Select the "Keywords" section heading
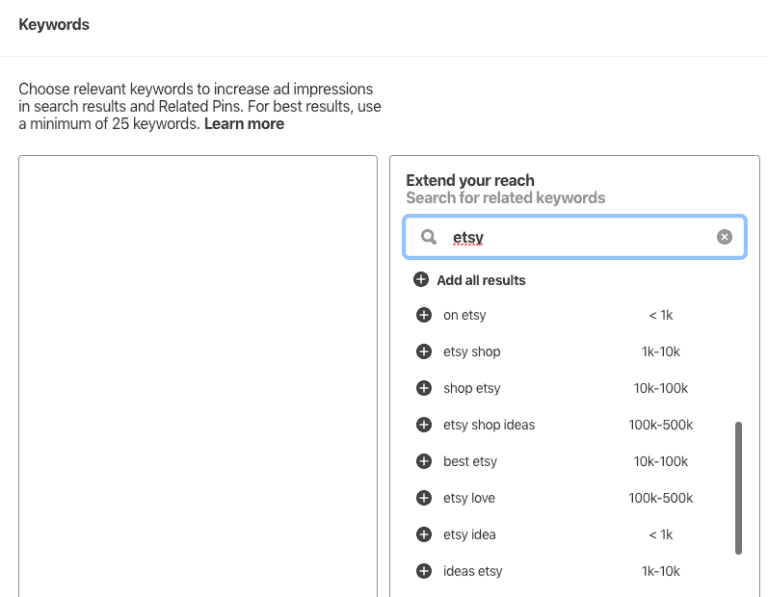The width and height of the screenshot is (768, 597). (x=54, y=25)
